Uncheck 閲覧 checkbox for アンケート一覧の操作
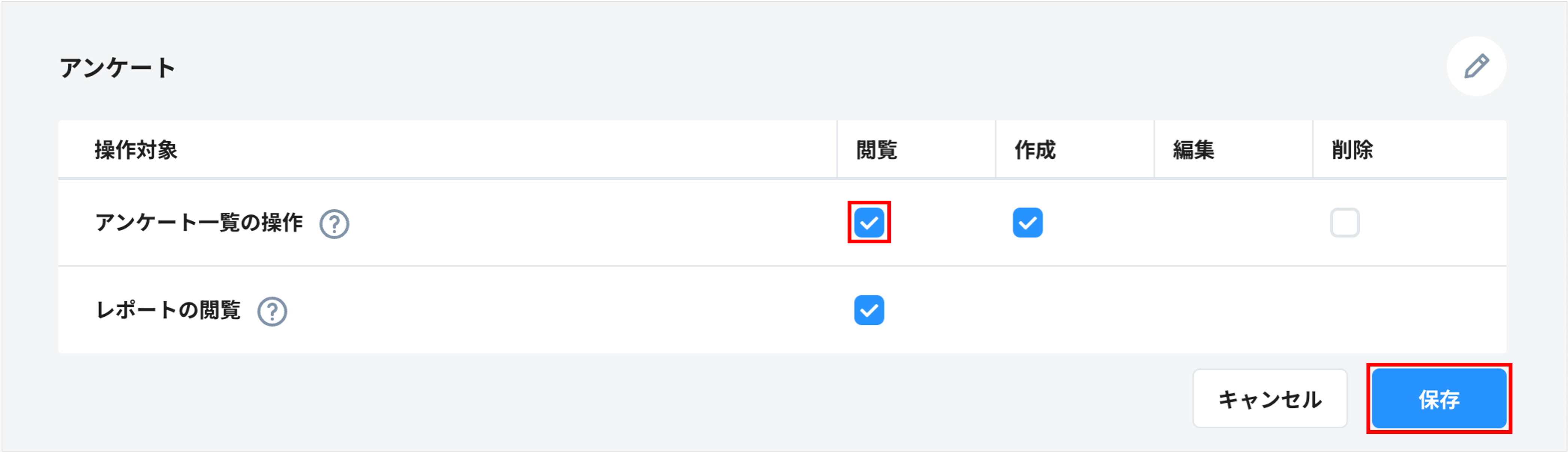 [869, 223]
